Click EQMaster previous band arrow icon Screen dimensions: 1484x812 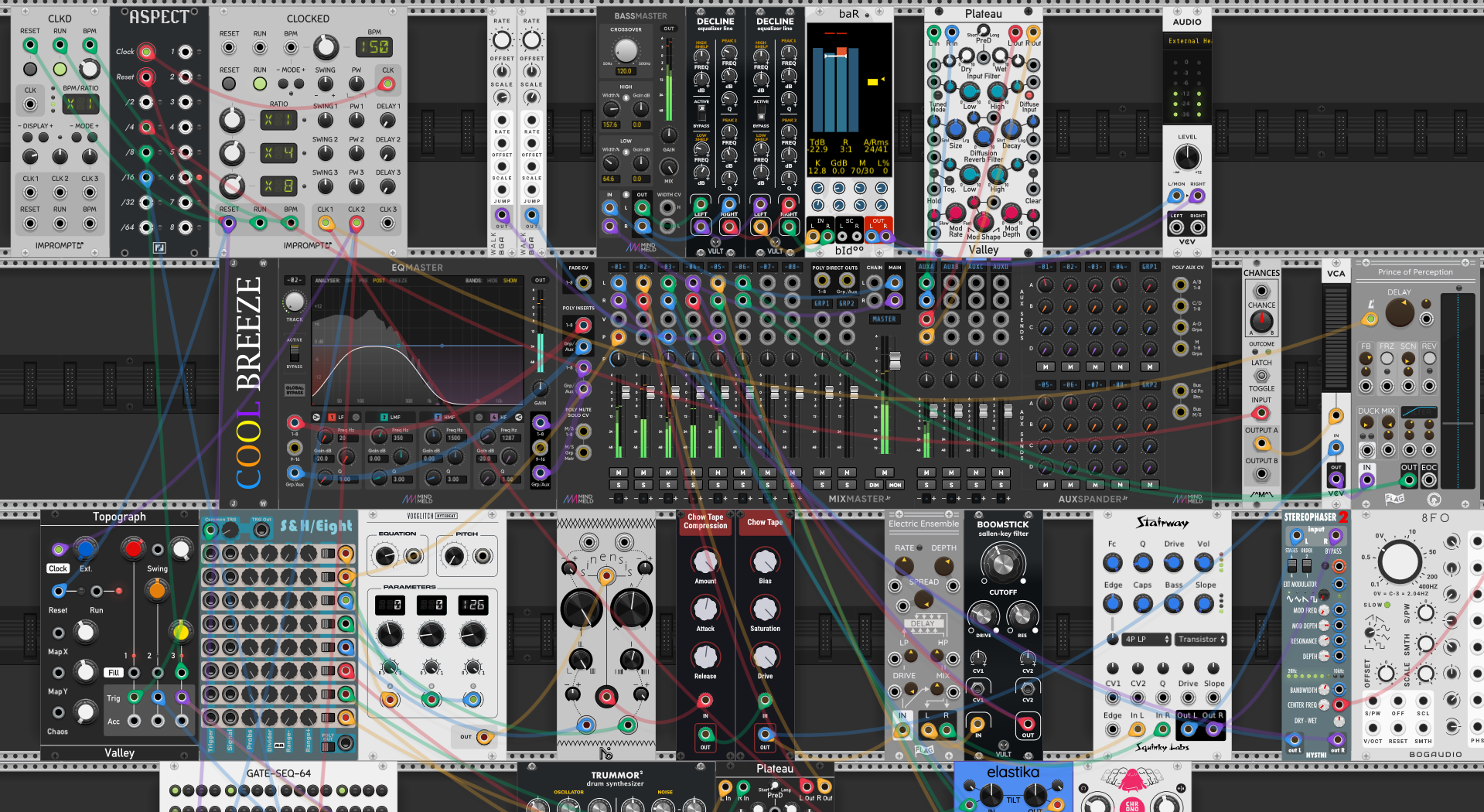coord(316,417)
